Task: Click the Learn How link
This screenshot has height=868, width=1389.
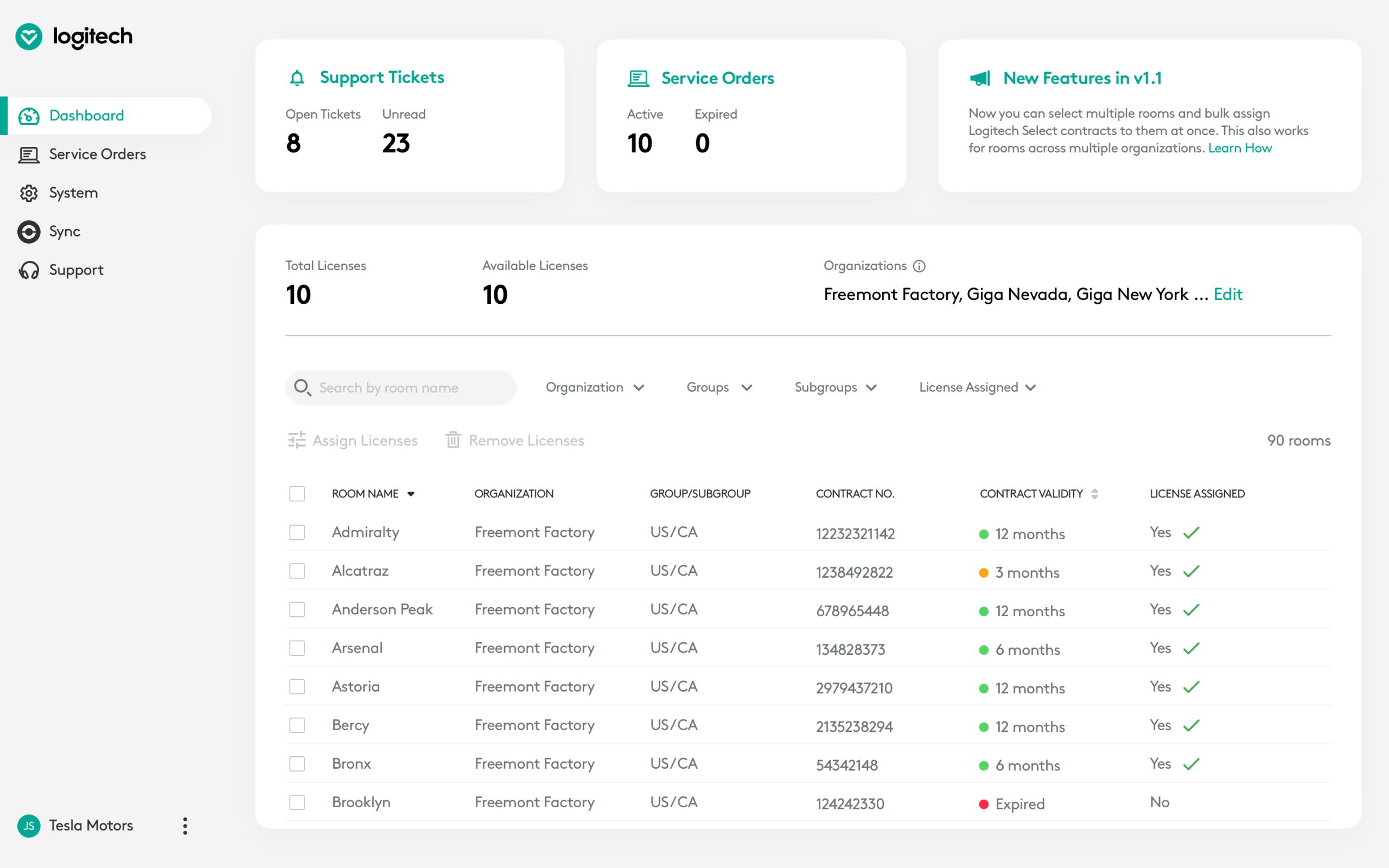Action: (1240, 148)
